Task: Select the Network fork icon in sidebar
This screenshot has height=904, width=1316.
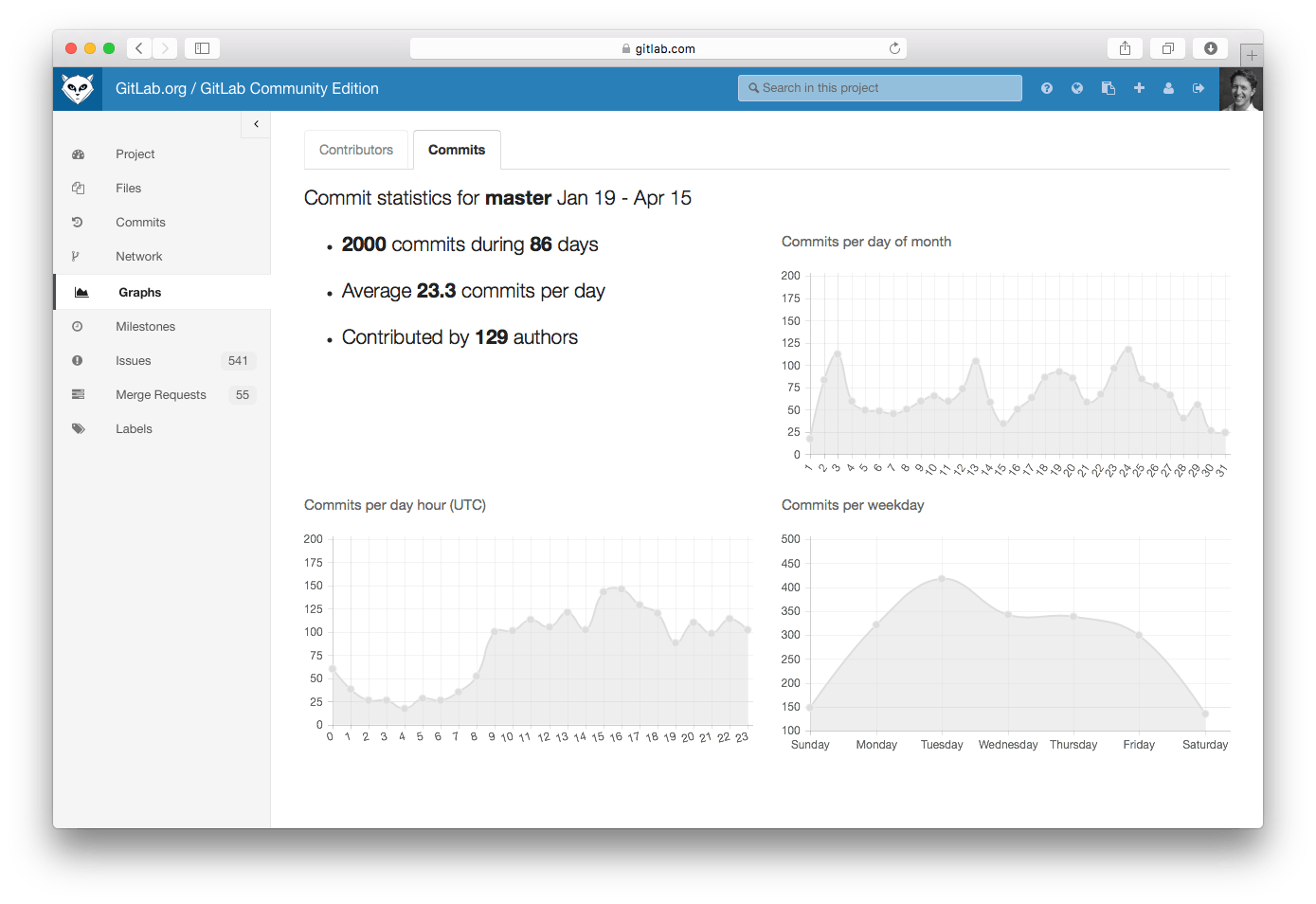Action: tap(79, 256)
